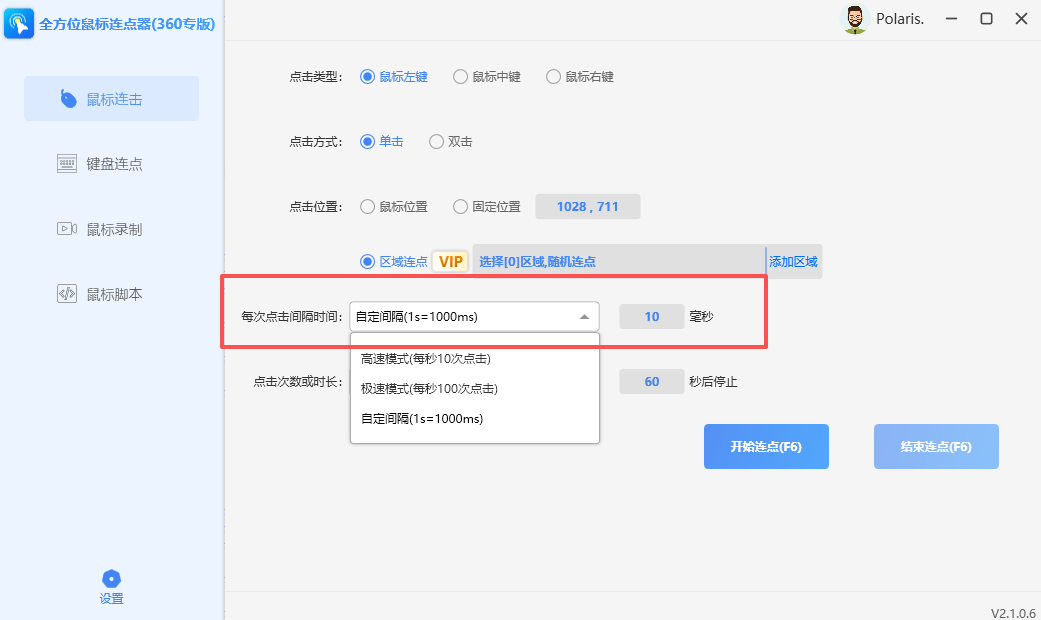Open the Polaris user avatar
Viewport: 1041px width, 620px height.
point(855,18)
